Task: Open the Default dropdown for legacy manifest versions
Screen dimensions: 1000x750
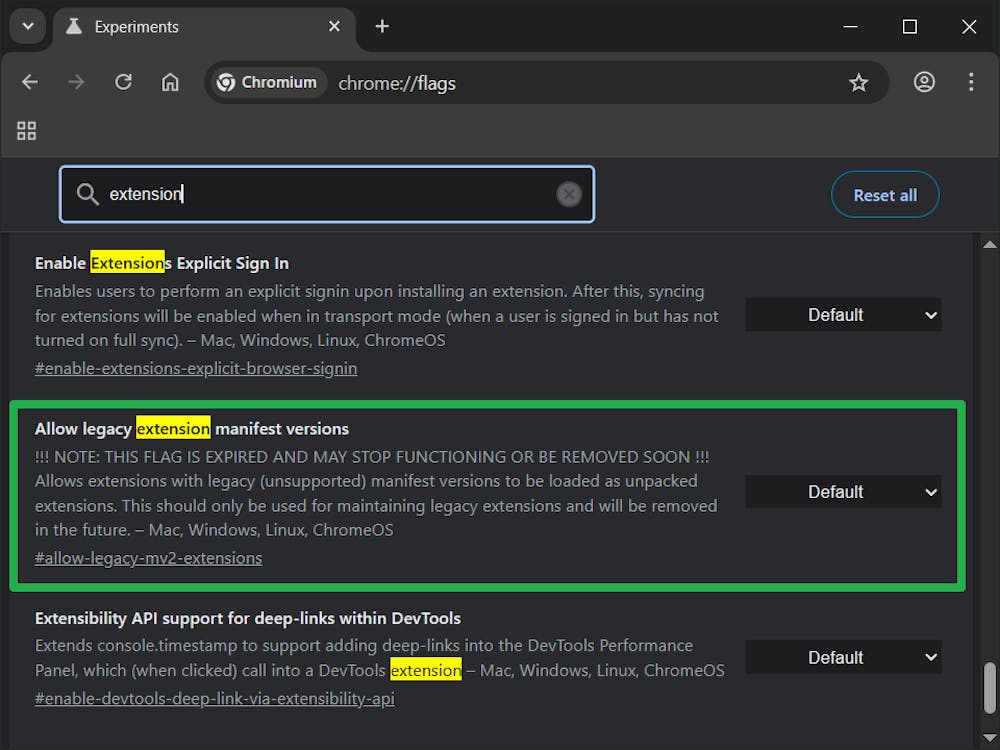Action: click(843, 491)
